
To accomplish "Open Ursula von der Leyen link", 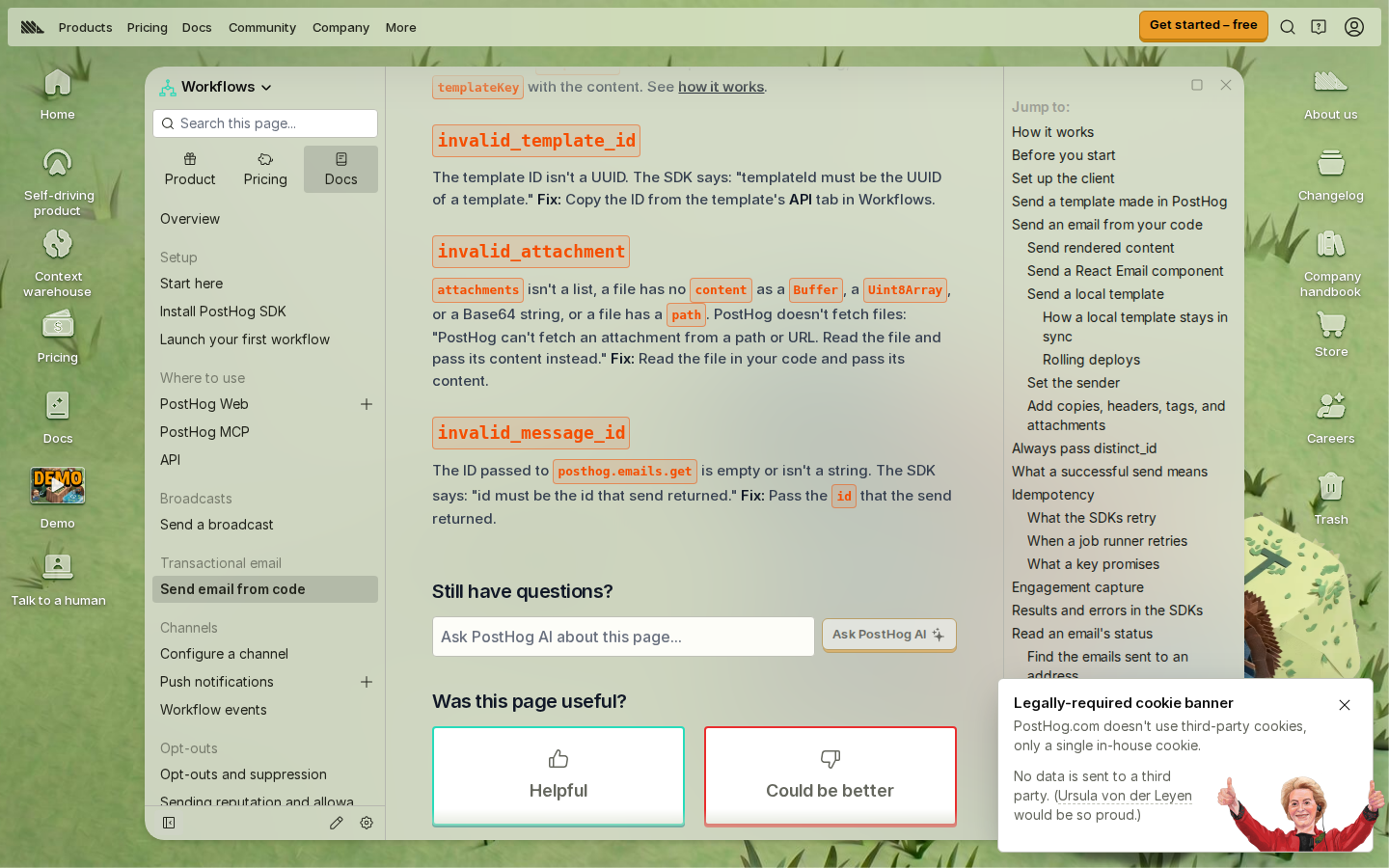I will [1125, 796].
